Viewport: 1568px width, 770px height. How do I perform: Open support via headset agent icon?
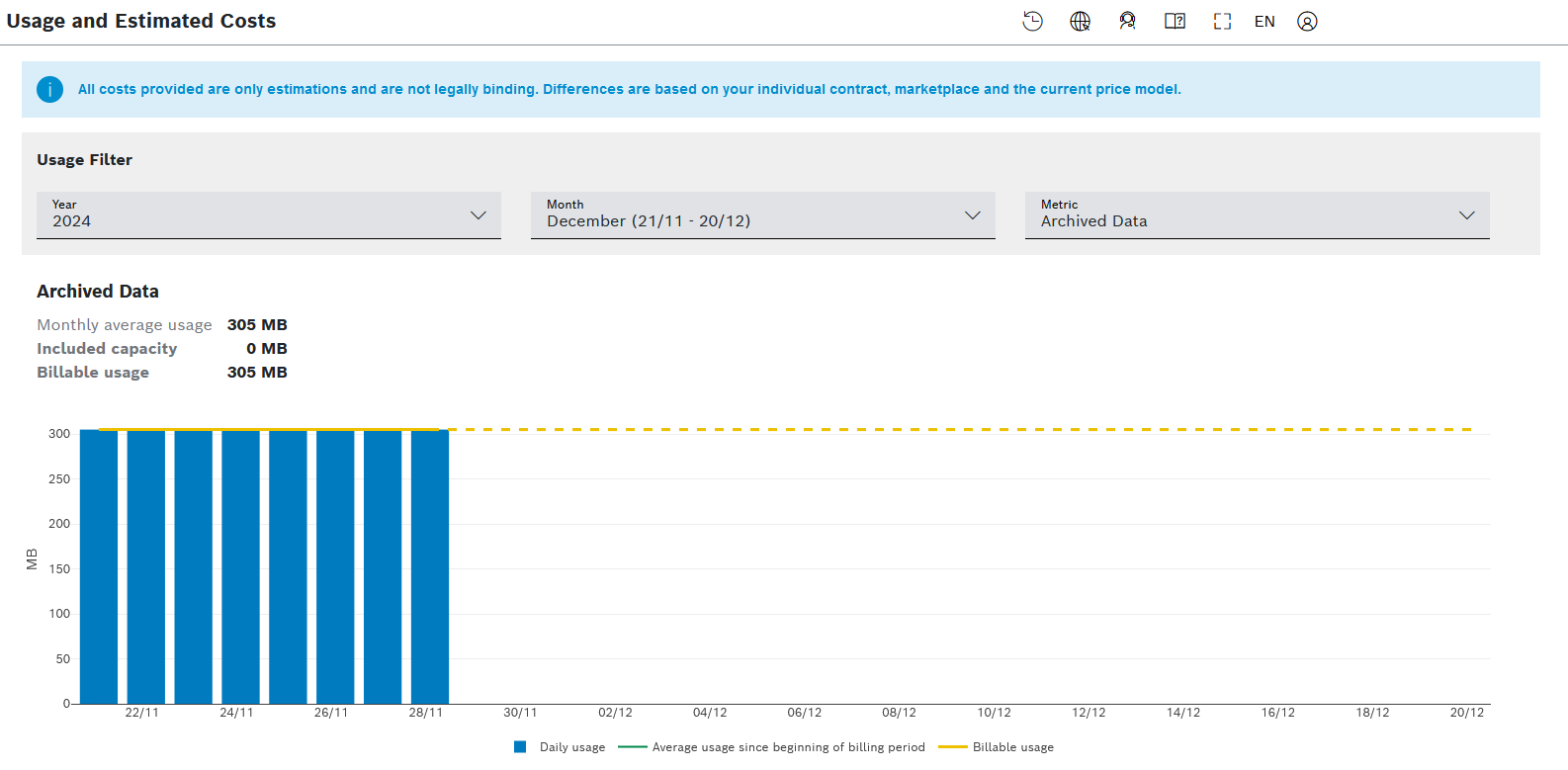[x=1127, y=21]
